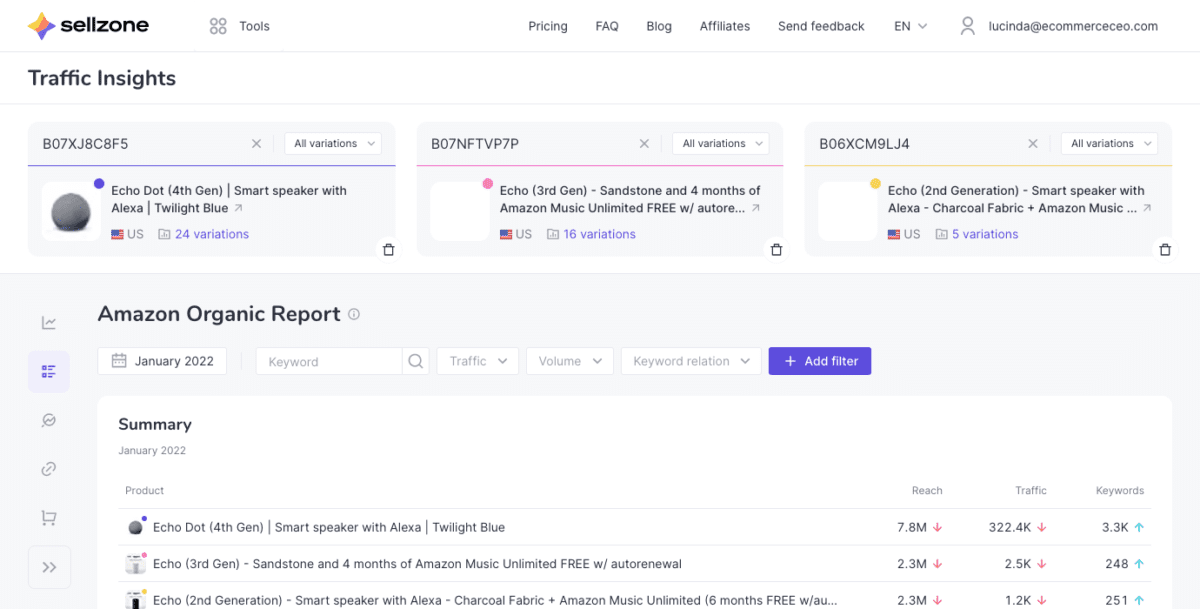
Task: Click the 7.8M reach value
Action: pyautogui.click(x=912, y=527)
